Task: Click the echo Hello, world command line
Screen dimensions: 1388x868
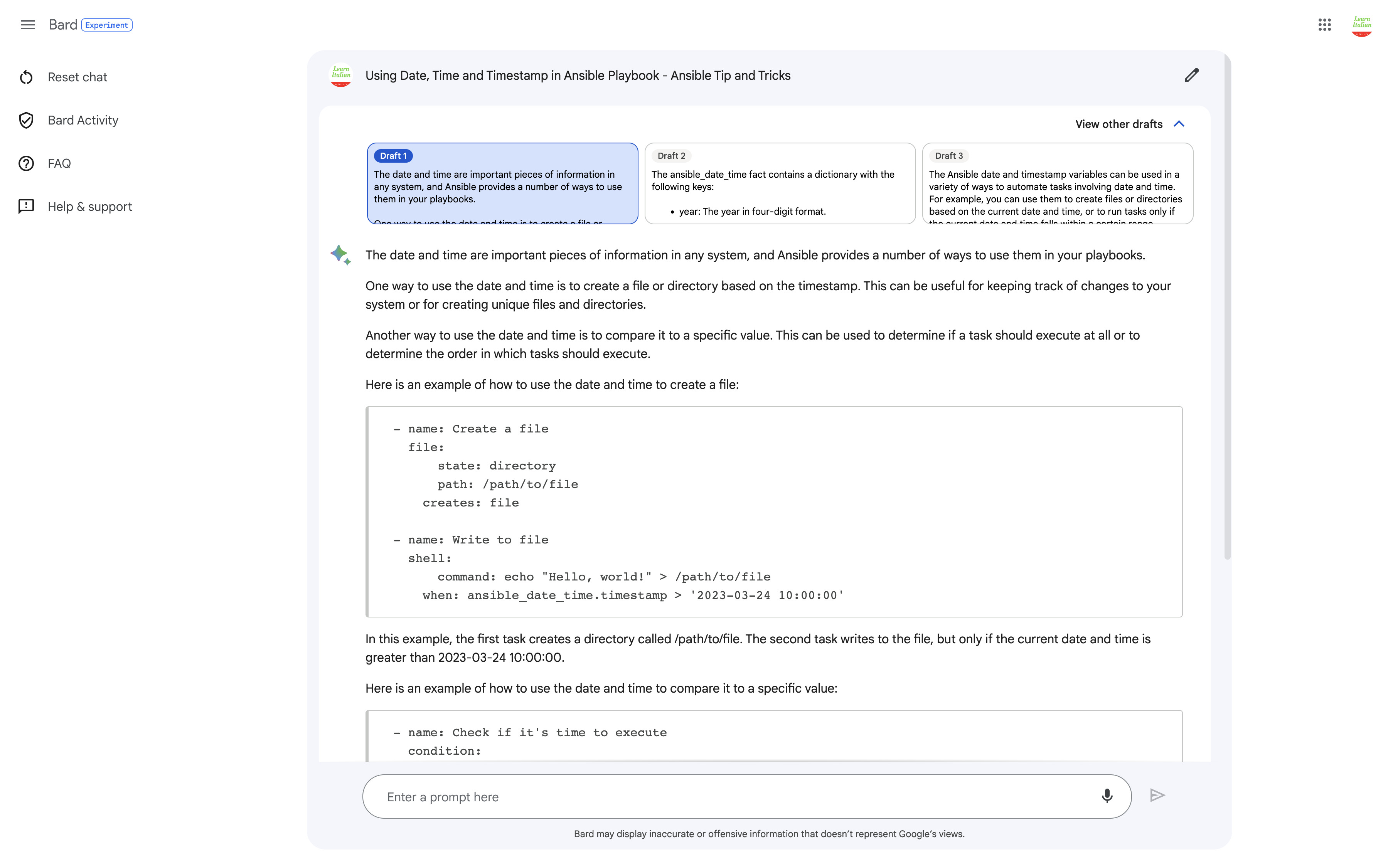Action: point(604,577)
